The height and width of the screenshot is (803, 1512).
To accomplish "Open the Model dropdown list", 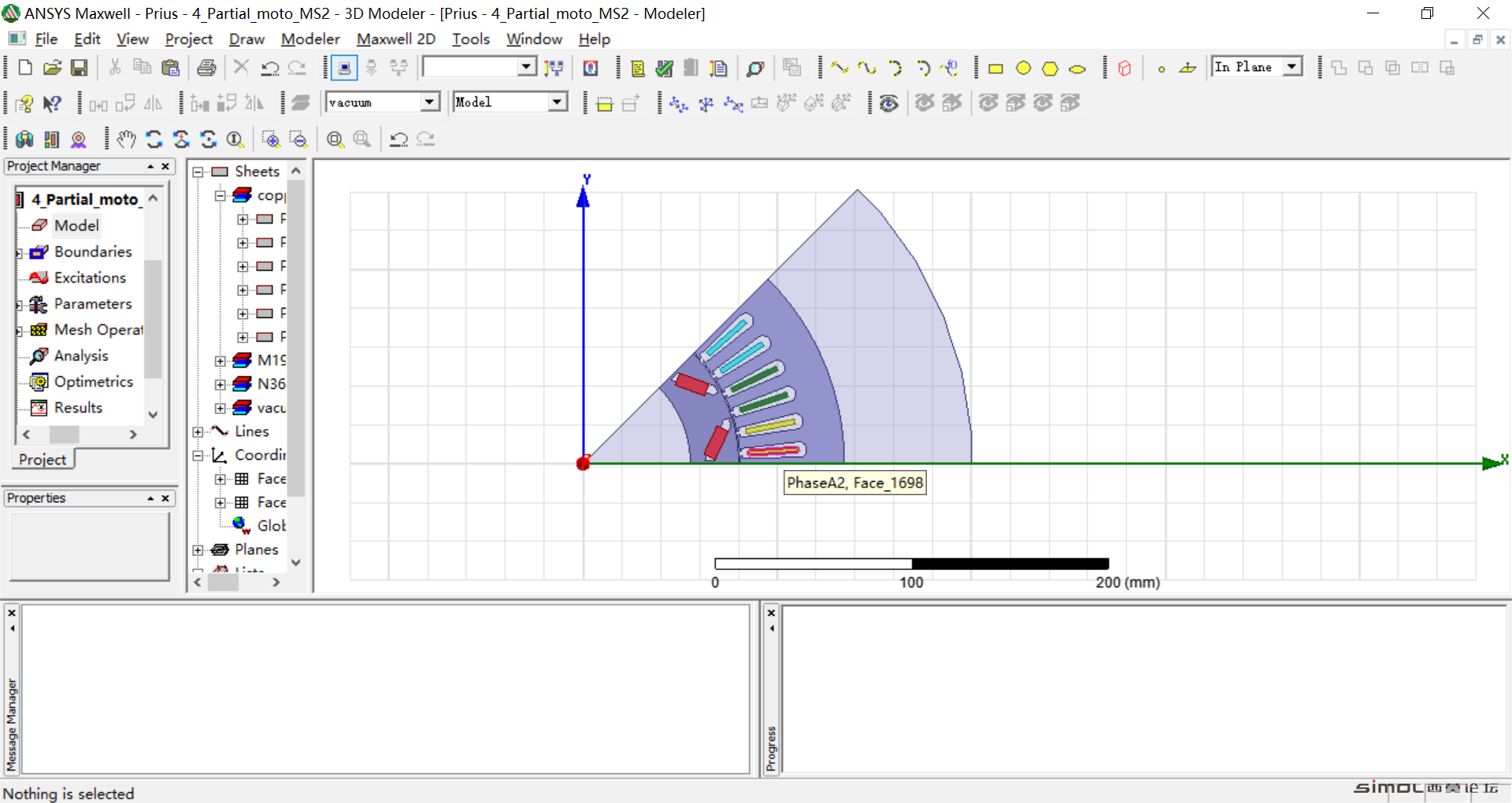I will point(557,102).
